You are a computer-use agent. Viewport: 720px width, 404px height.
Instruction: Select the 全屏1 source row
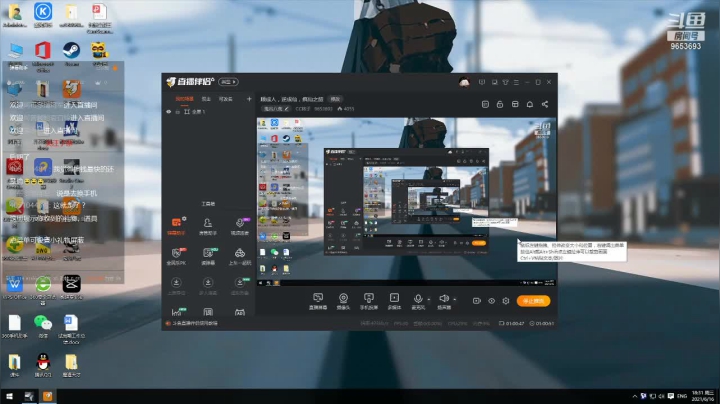tap(209, 112)
